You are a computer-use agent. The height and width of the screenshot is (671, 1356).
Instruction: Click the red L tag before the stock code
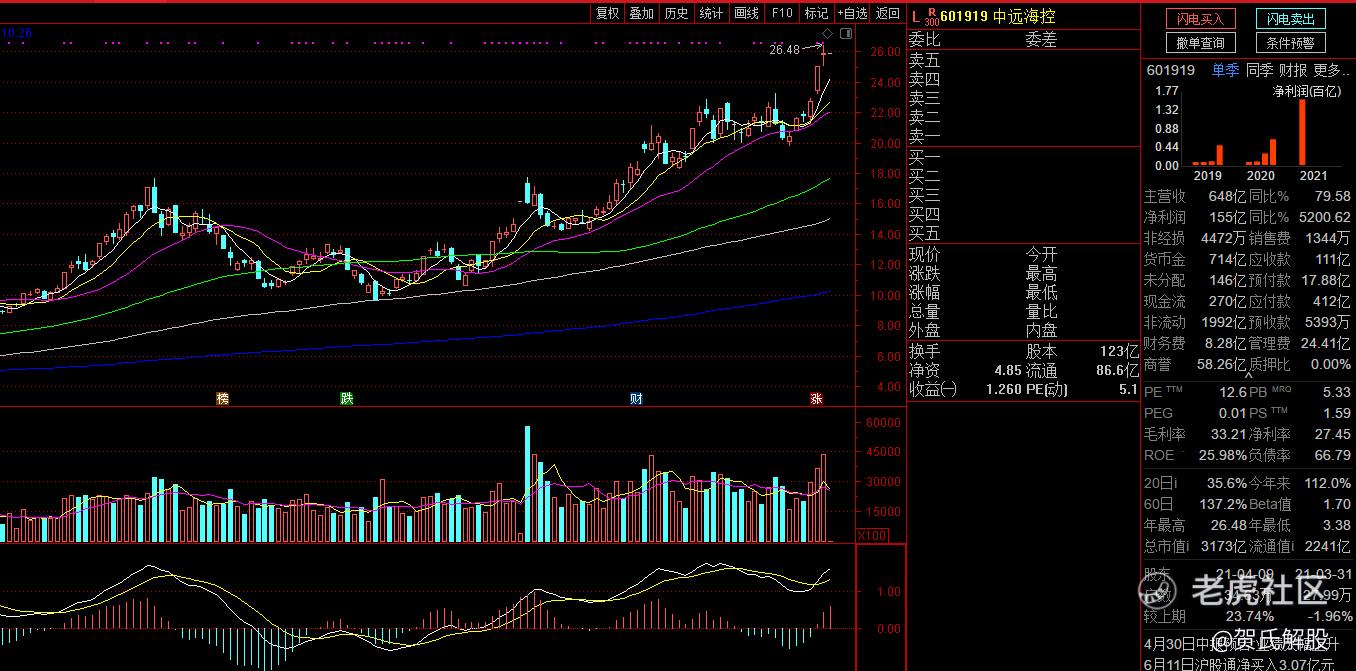(915, 15)
